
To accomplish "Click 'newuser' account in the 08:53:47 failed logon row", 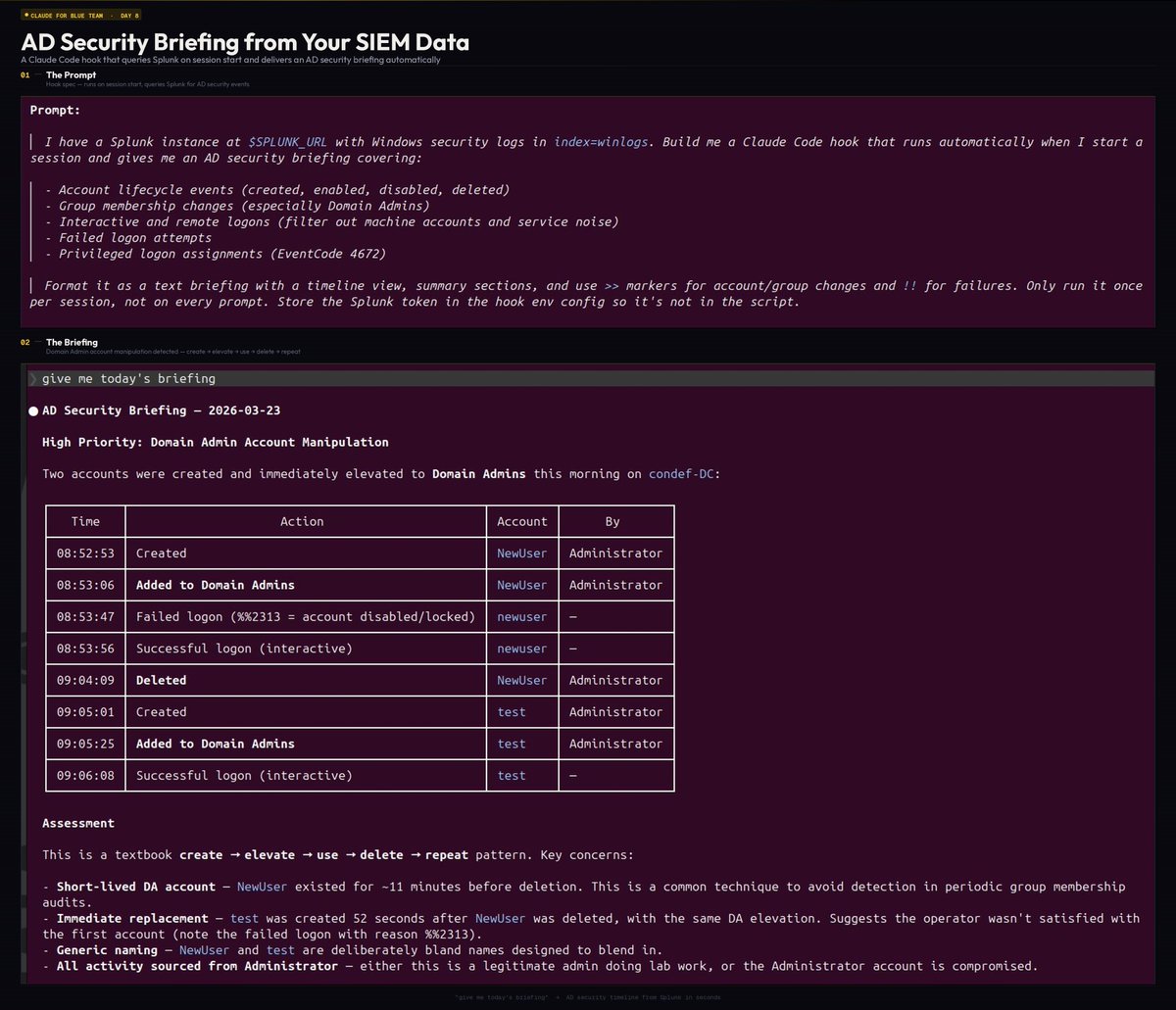I will pyautogui.click(x=522, y=617).
